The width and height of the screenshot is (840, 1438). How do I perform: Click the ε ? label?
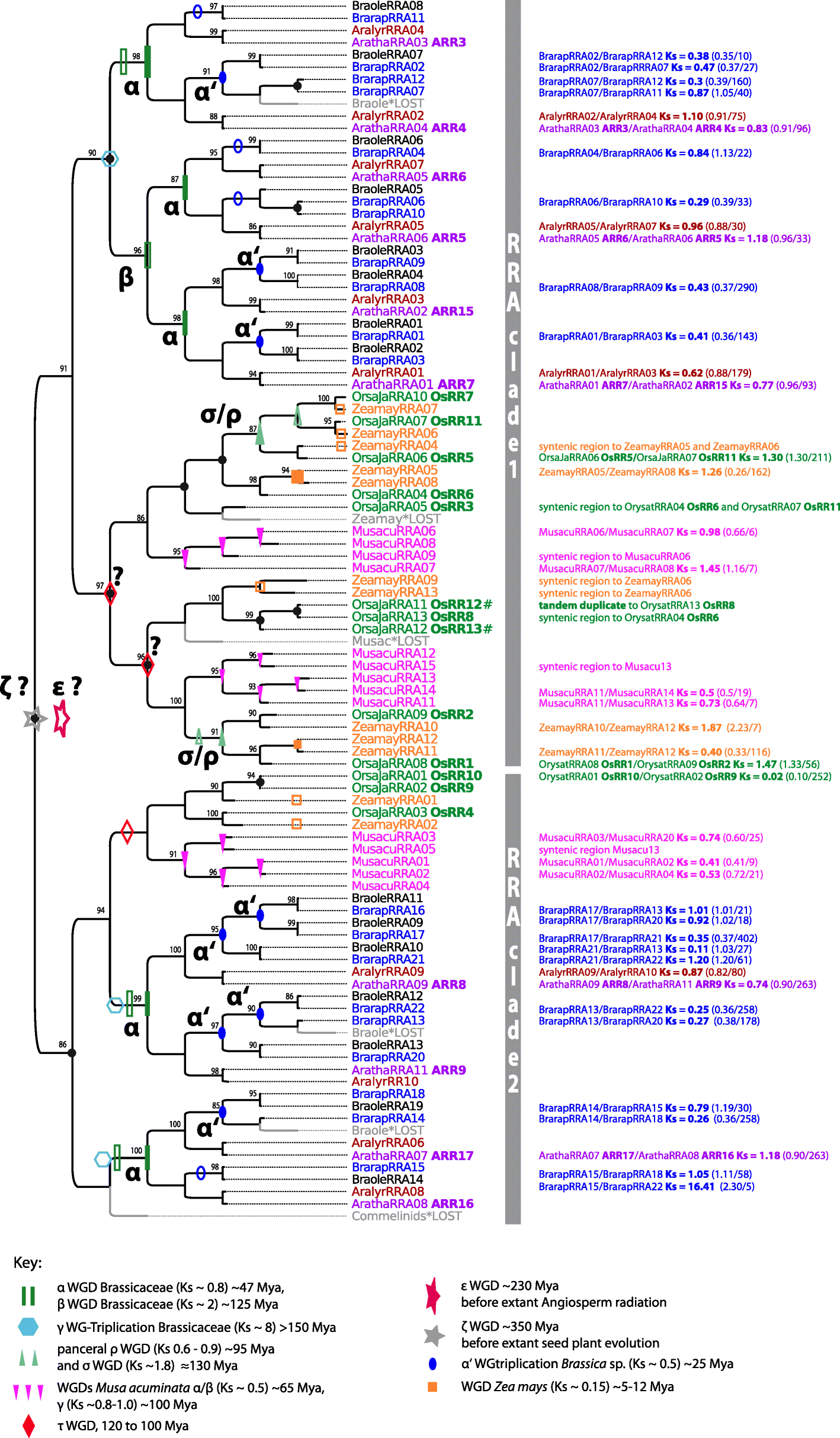pos(67,686)
